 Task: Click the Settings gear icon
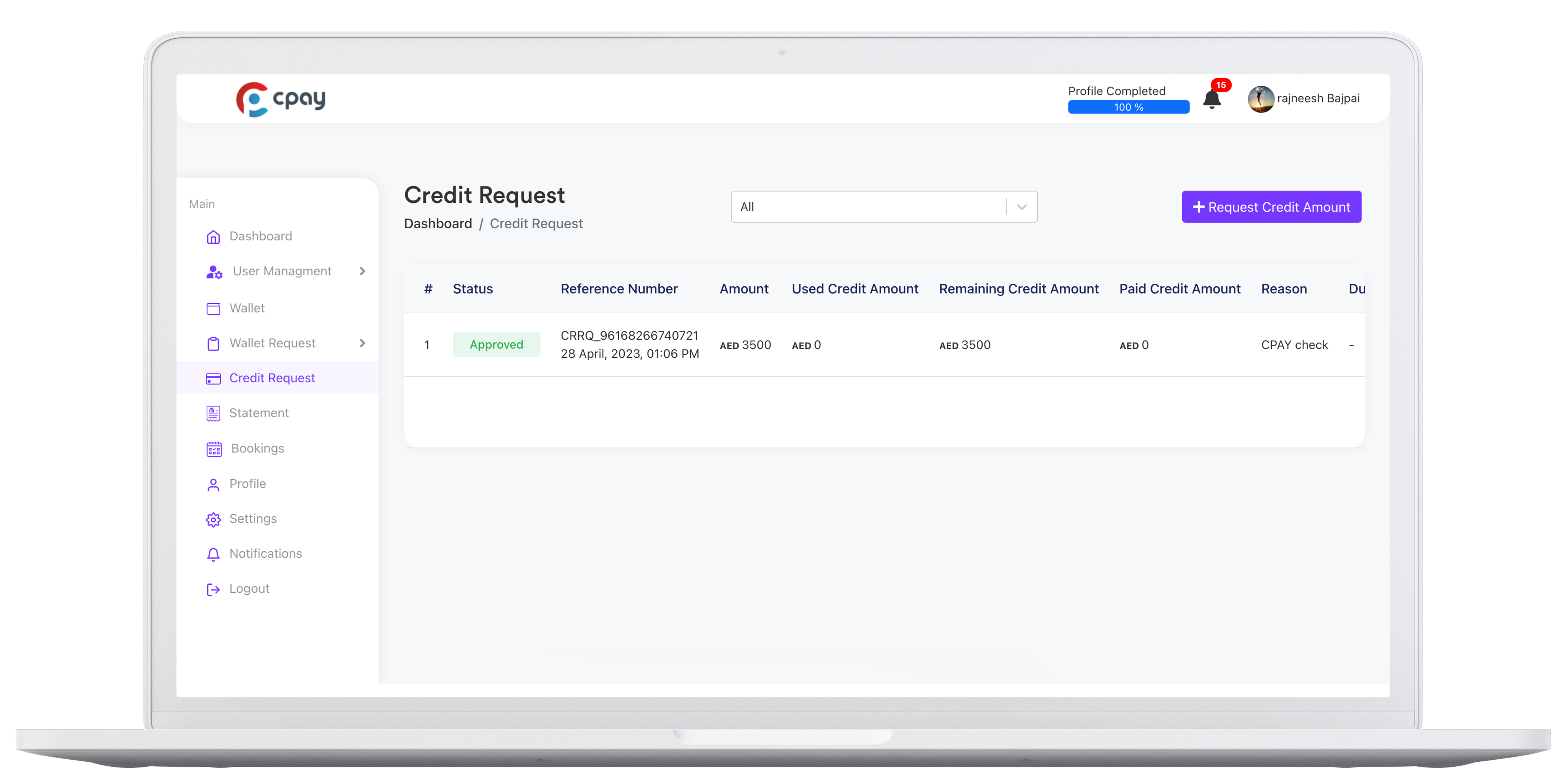click(213, 519)
